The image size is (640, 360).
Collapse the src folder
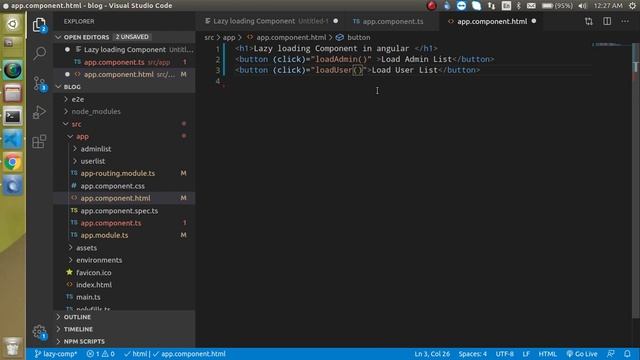tap(124, 124)
